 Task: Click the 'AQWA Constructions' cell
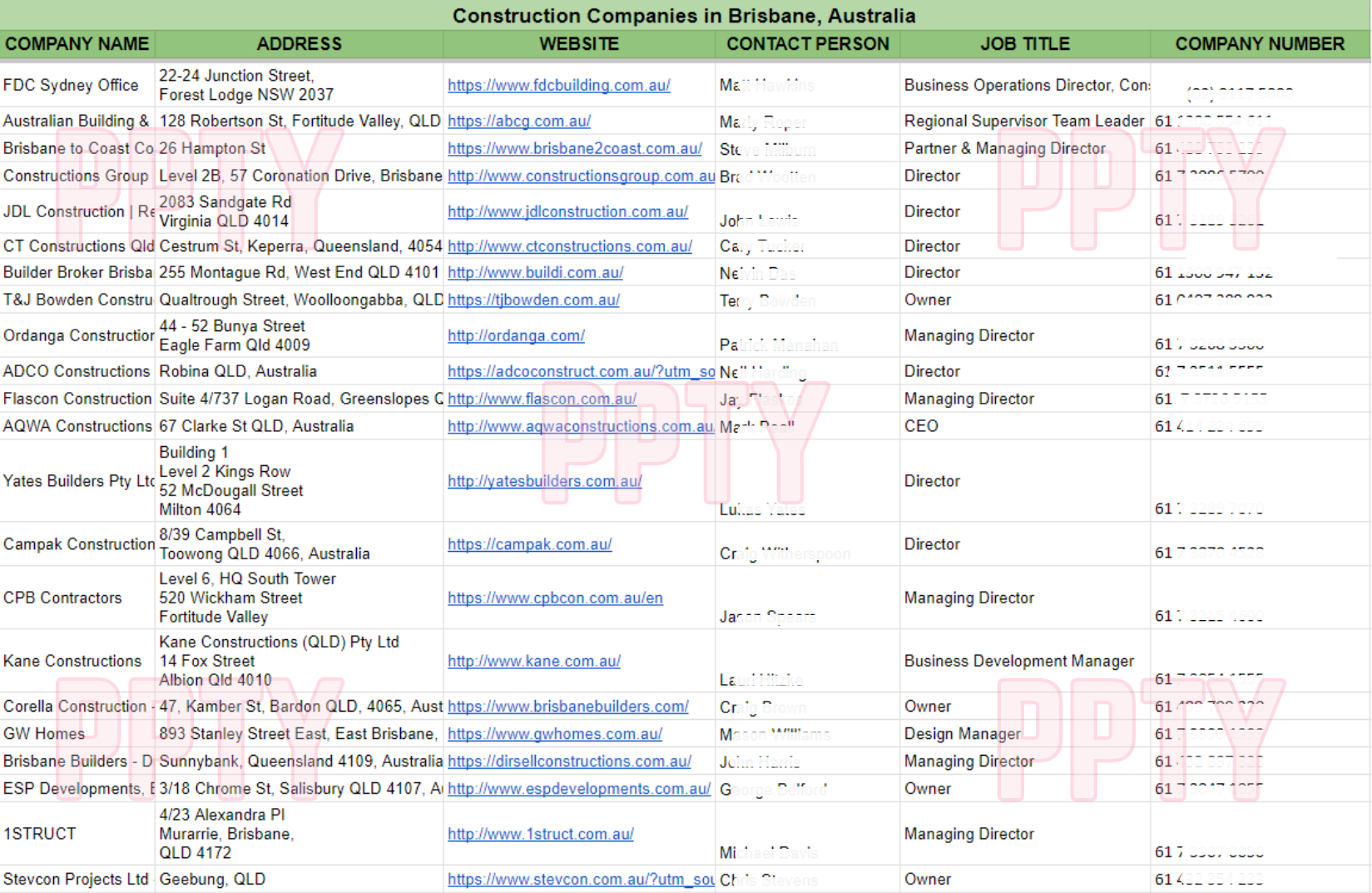coord(77,427)
